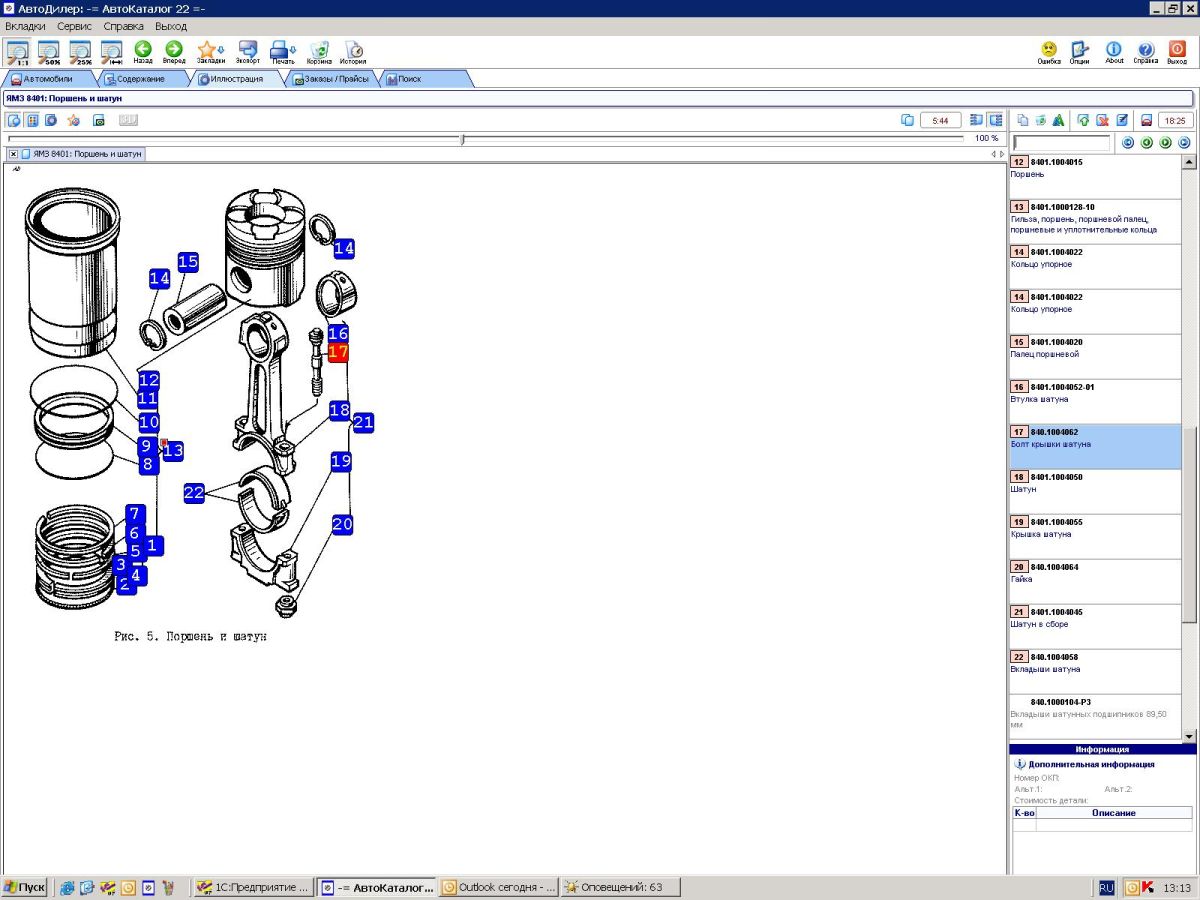Open the Экспорт (Export) tool

(248, 50)
